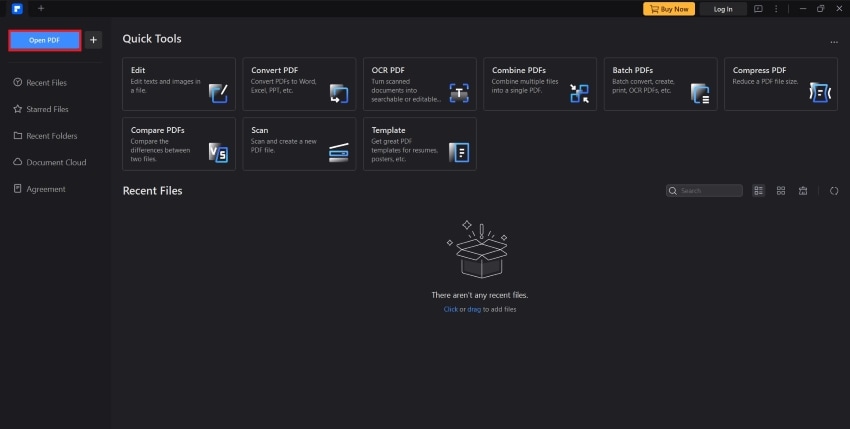The image size is (850, 429).
Task: Click the Compress PDF tool icon
Action: [x=820, y=93]
